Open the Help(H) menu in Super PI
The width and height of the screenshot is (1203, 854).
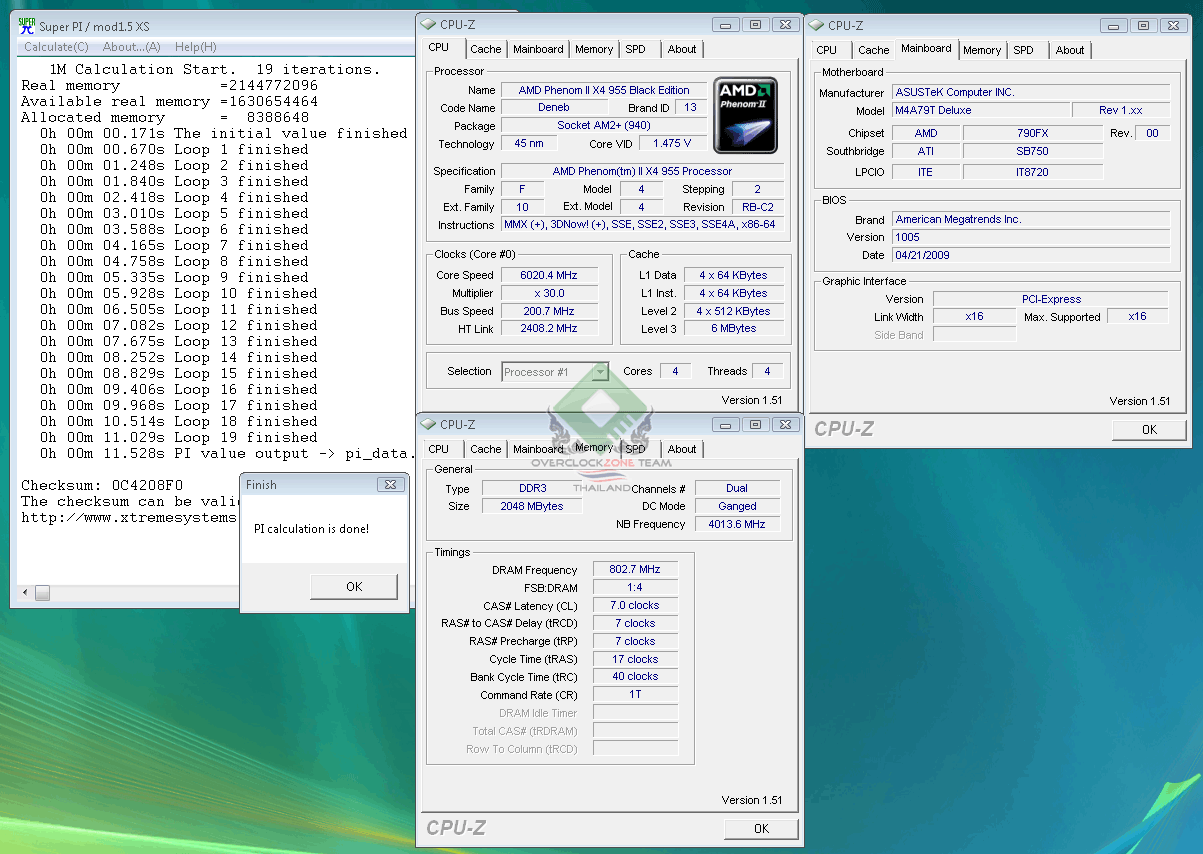tap(195, 47)
